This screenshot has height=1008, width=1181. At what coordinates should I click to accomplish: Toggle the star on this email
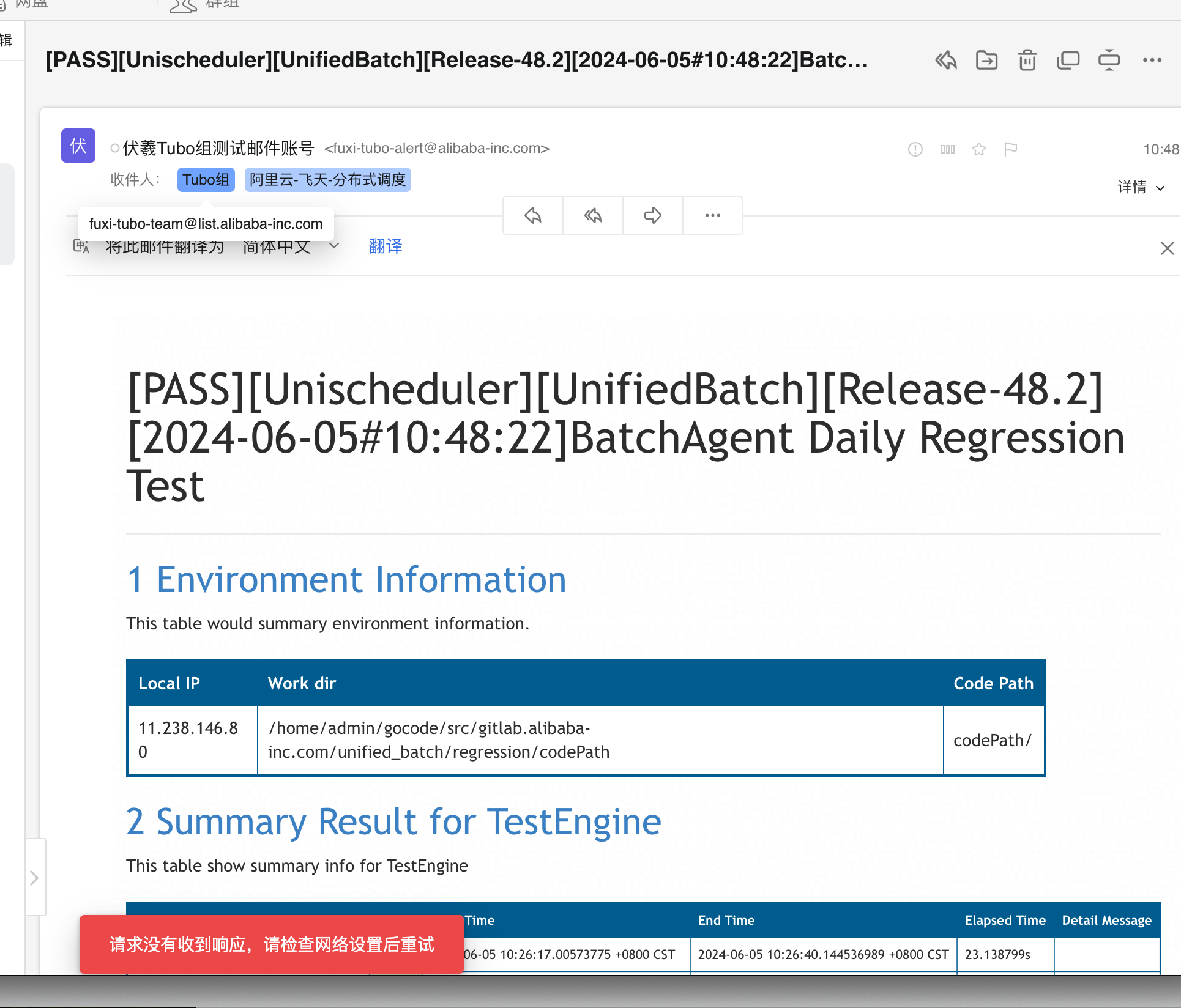pyautogui.click(x=979, y=149)
